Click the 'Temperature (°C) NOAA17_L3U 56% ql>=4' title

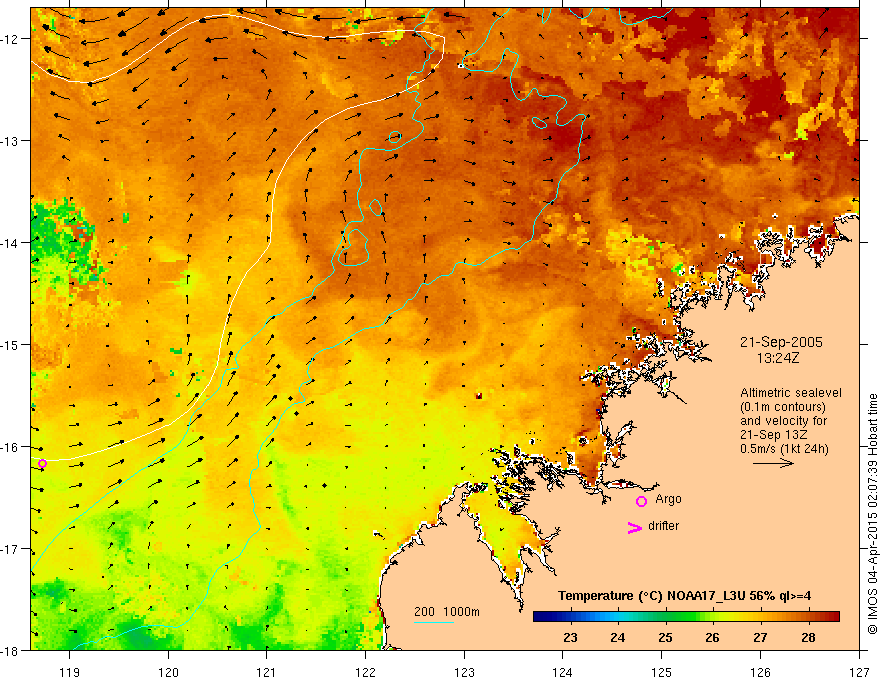684,596
